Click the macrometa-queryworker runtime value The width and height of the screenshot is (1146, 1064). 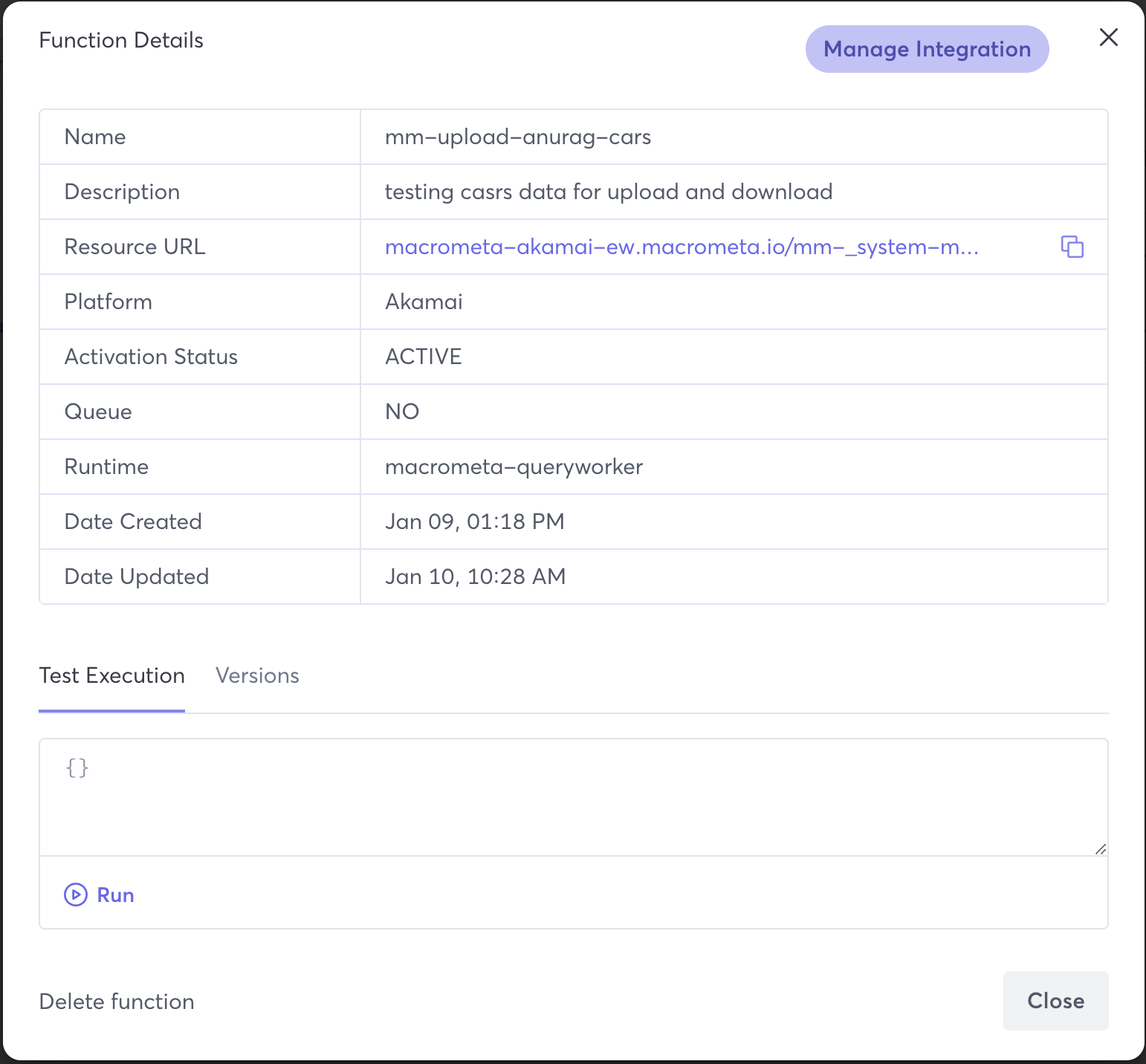click(x=514, y=467)
